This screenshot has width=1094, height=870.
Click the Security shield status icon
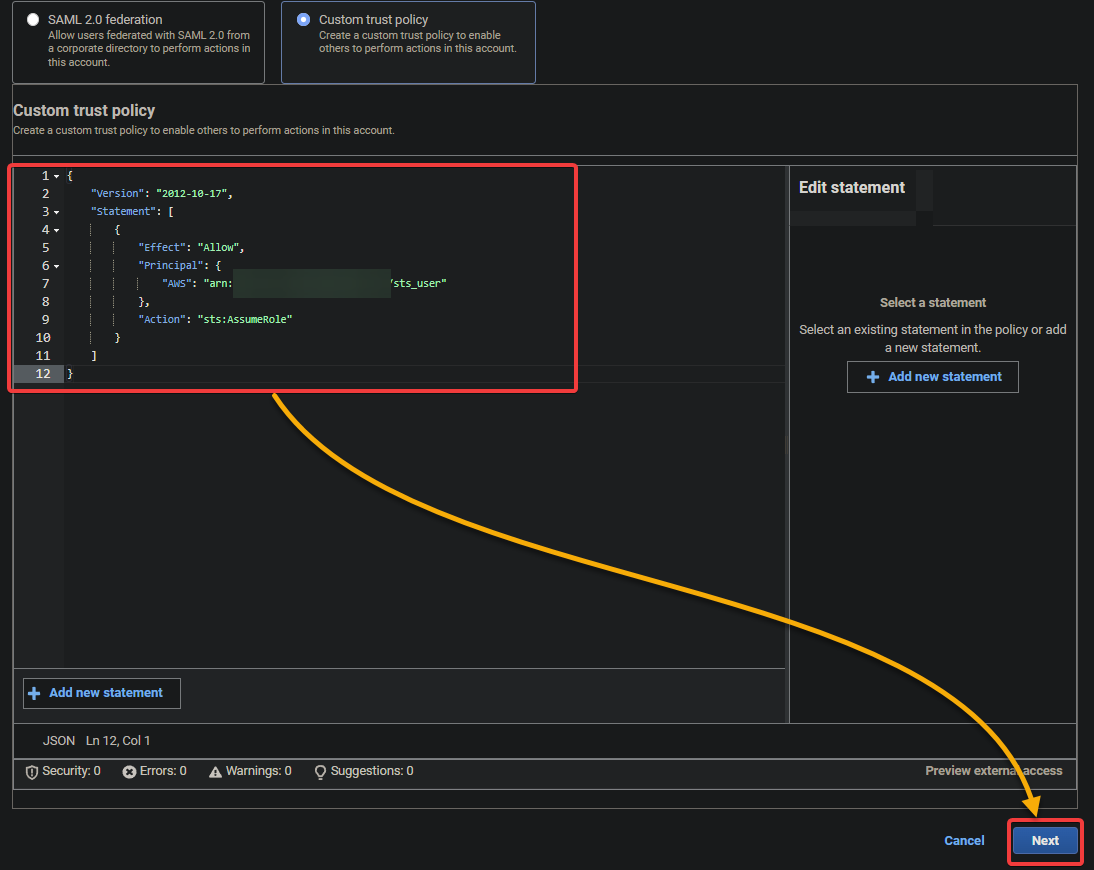click(31, 772)
